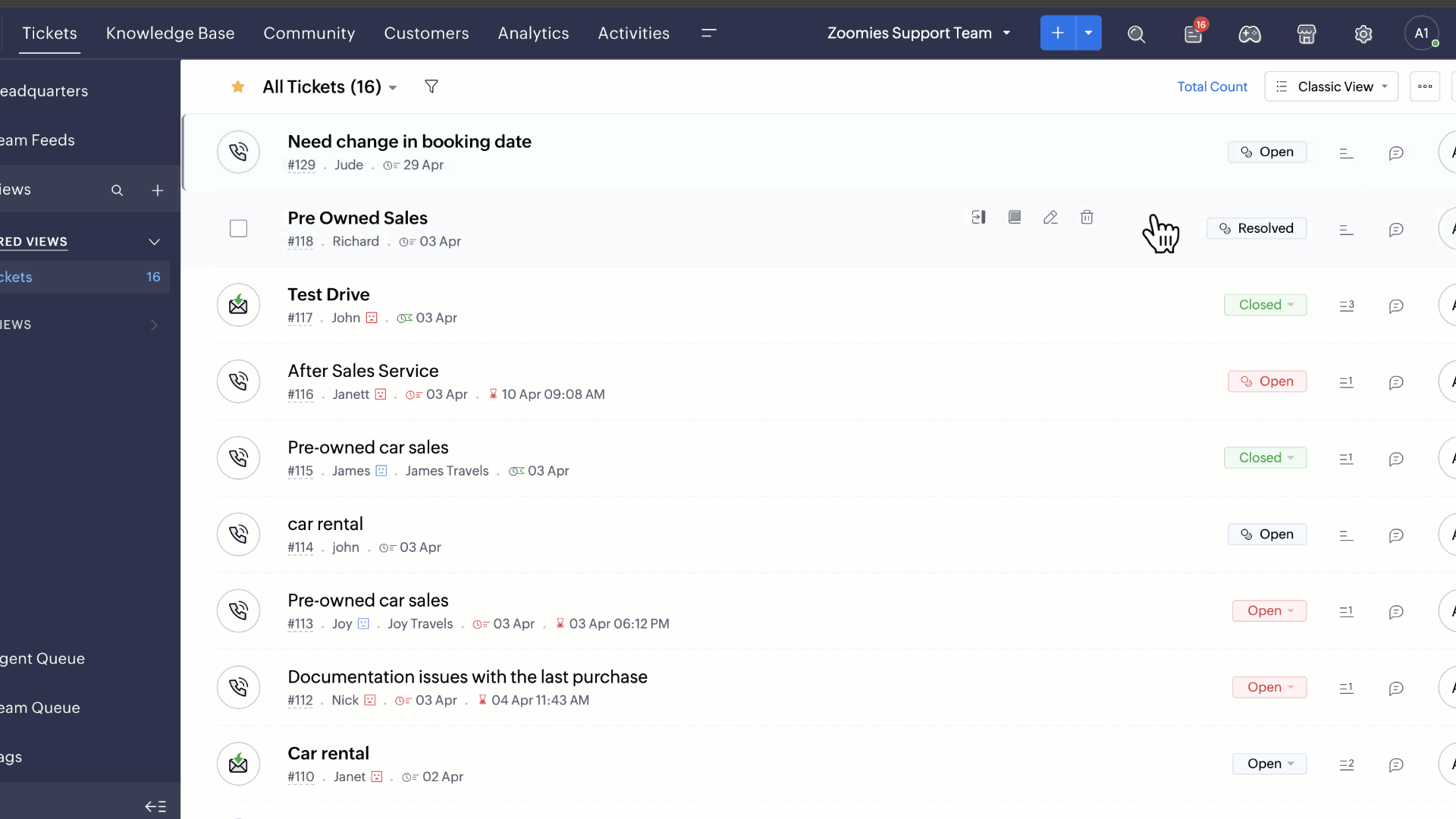Open the Analytics tab
The image size is (1456, 819).
click(x=533, y=33)
